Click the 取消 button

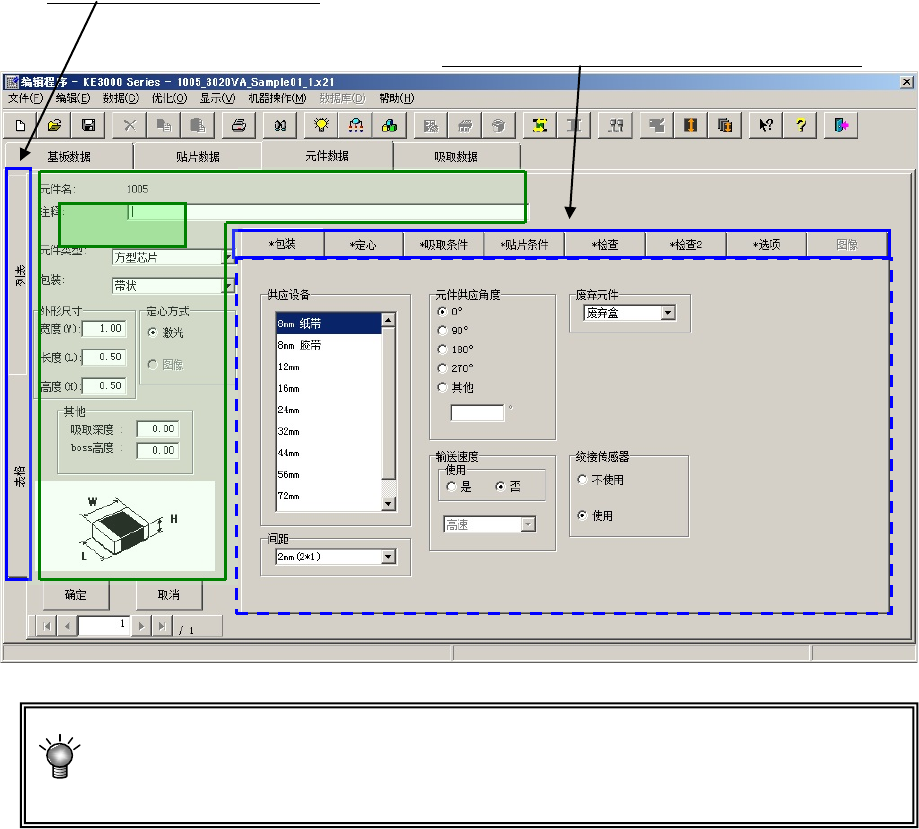(x=169, y=595)
